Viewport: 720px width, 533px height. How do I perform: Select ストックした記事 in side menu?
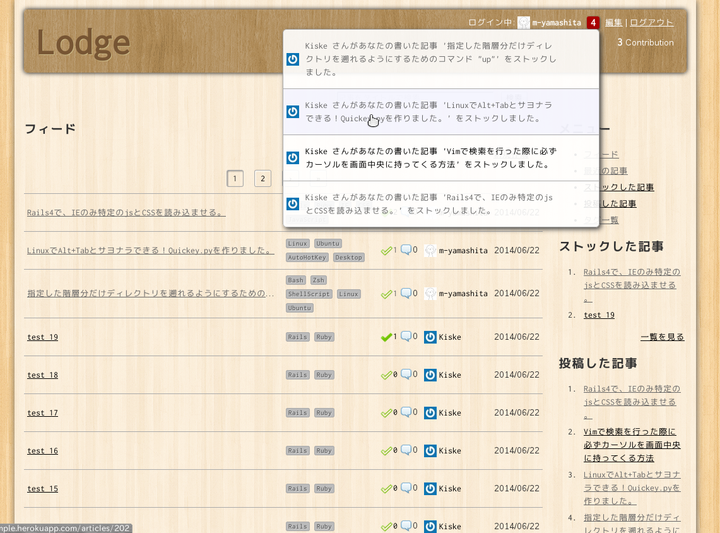point(619,187)
